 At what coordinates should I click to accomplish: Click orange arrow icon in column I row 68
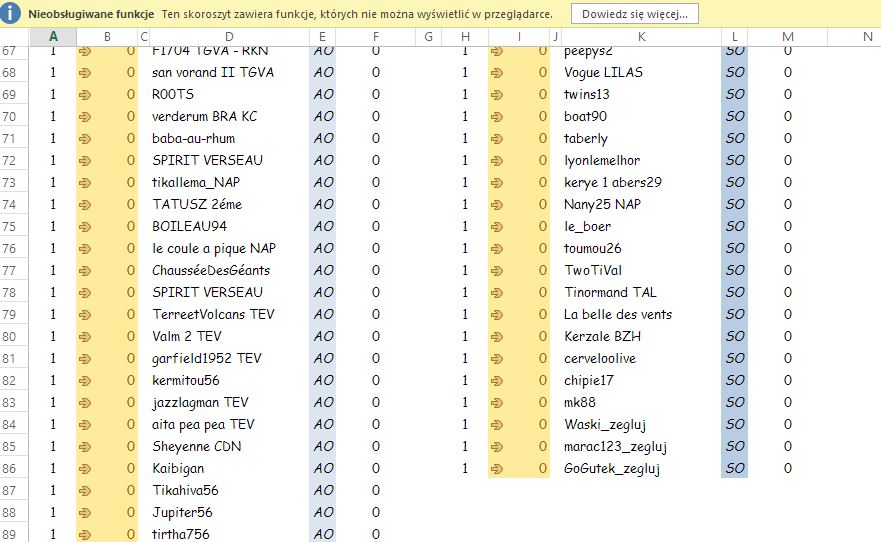tap(497, 73)
